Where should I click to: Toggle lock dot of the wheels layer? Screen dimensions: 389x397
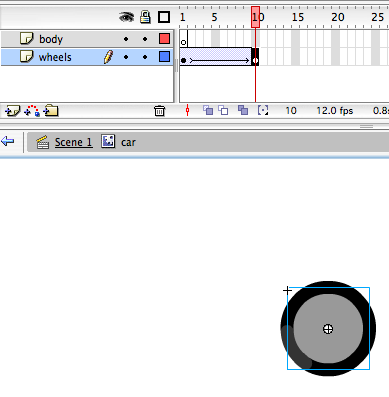tap(145, 57)
